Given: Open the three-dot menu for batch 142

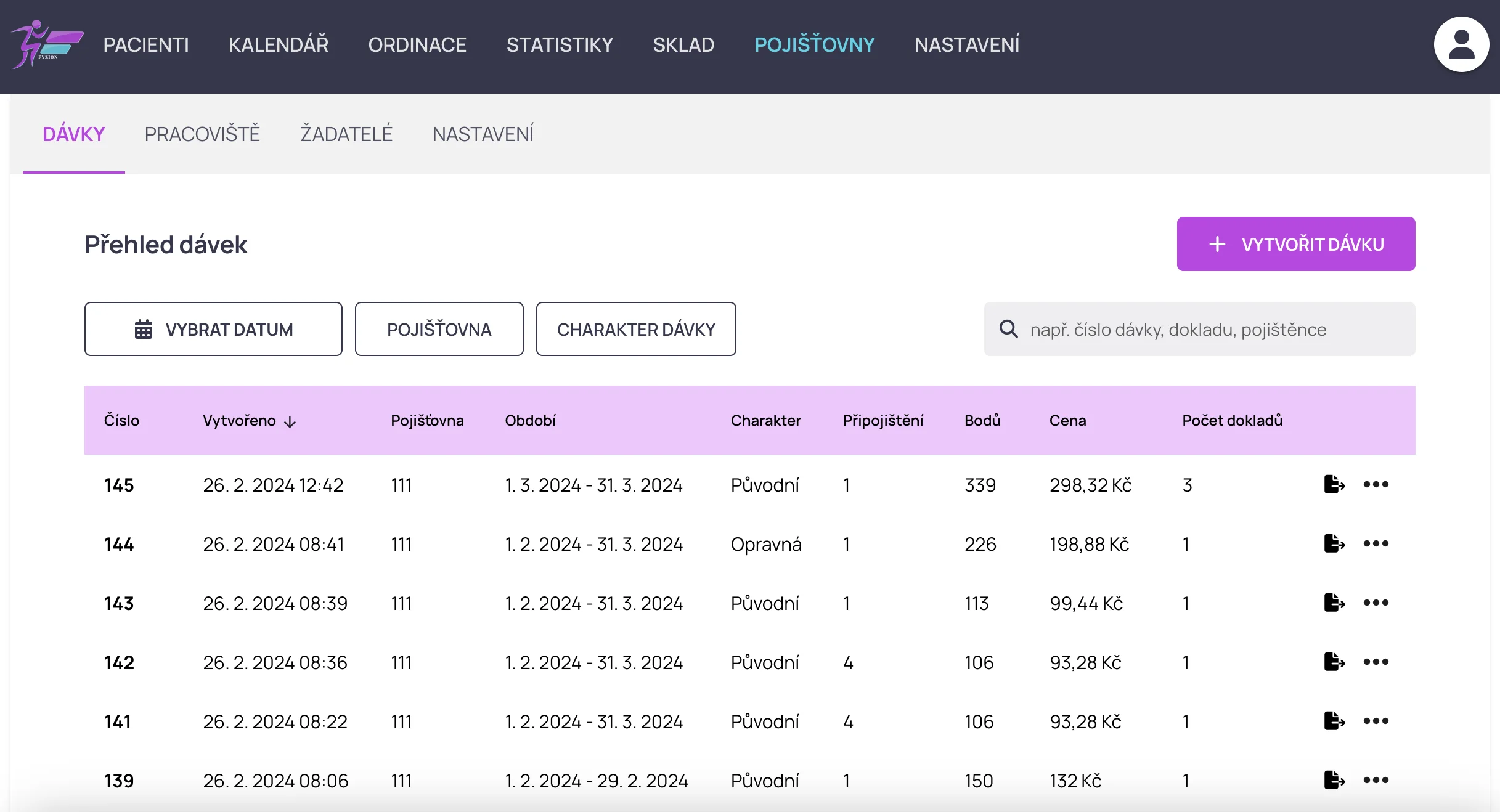Looking at the screenshot, I should (x=1376, y=662).
